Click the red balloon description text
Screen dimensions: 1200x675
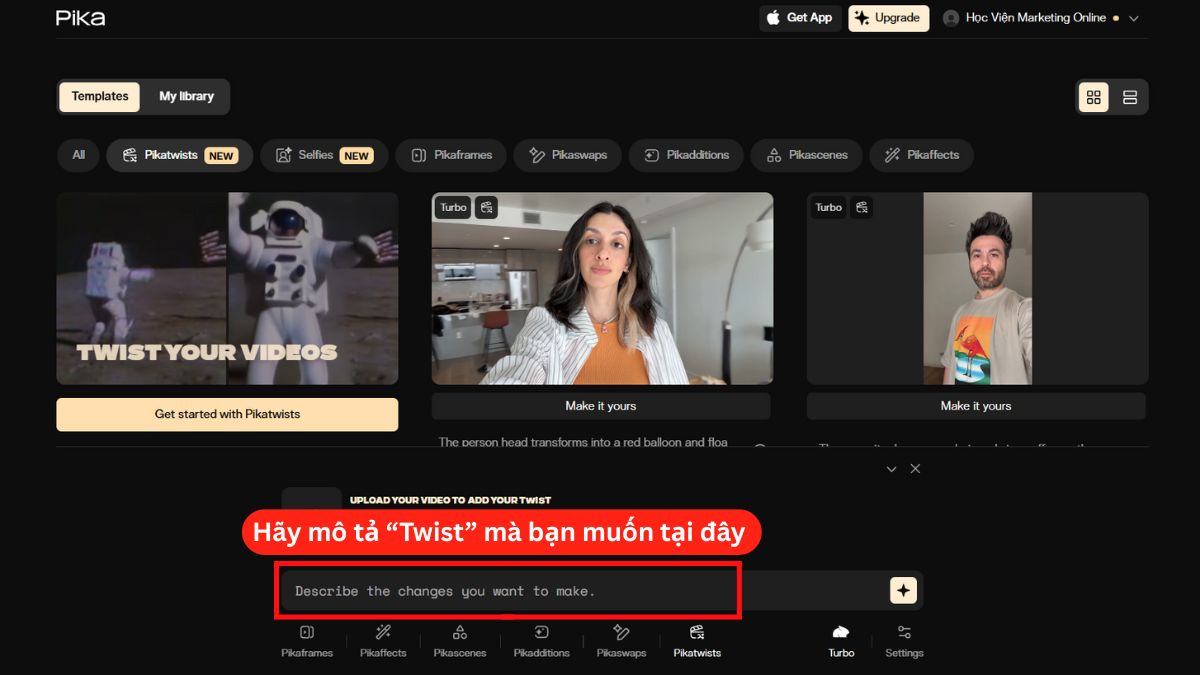[583, 442]
